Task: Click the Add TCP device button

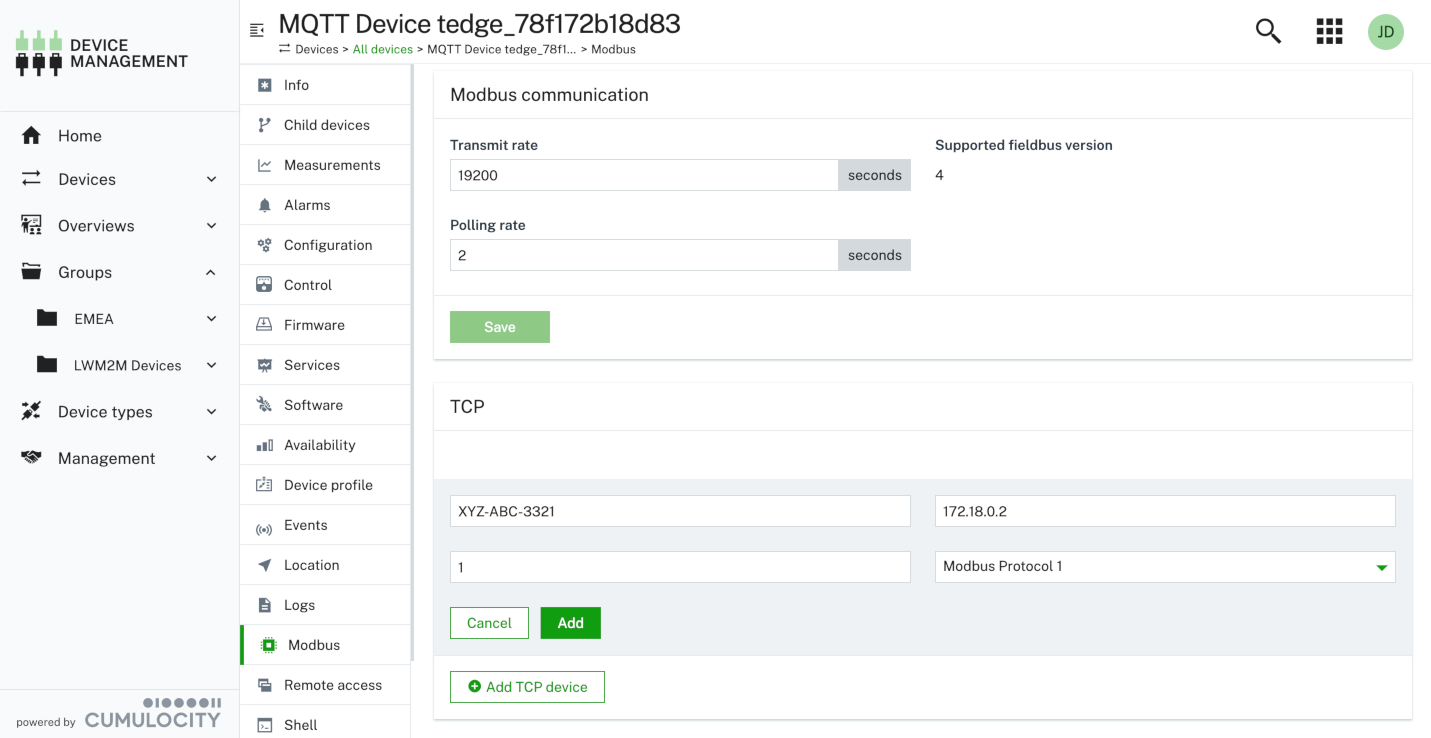Action: [x=527, y=687]
